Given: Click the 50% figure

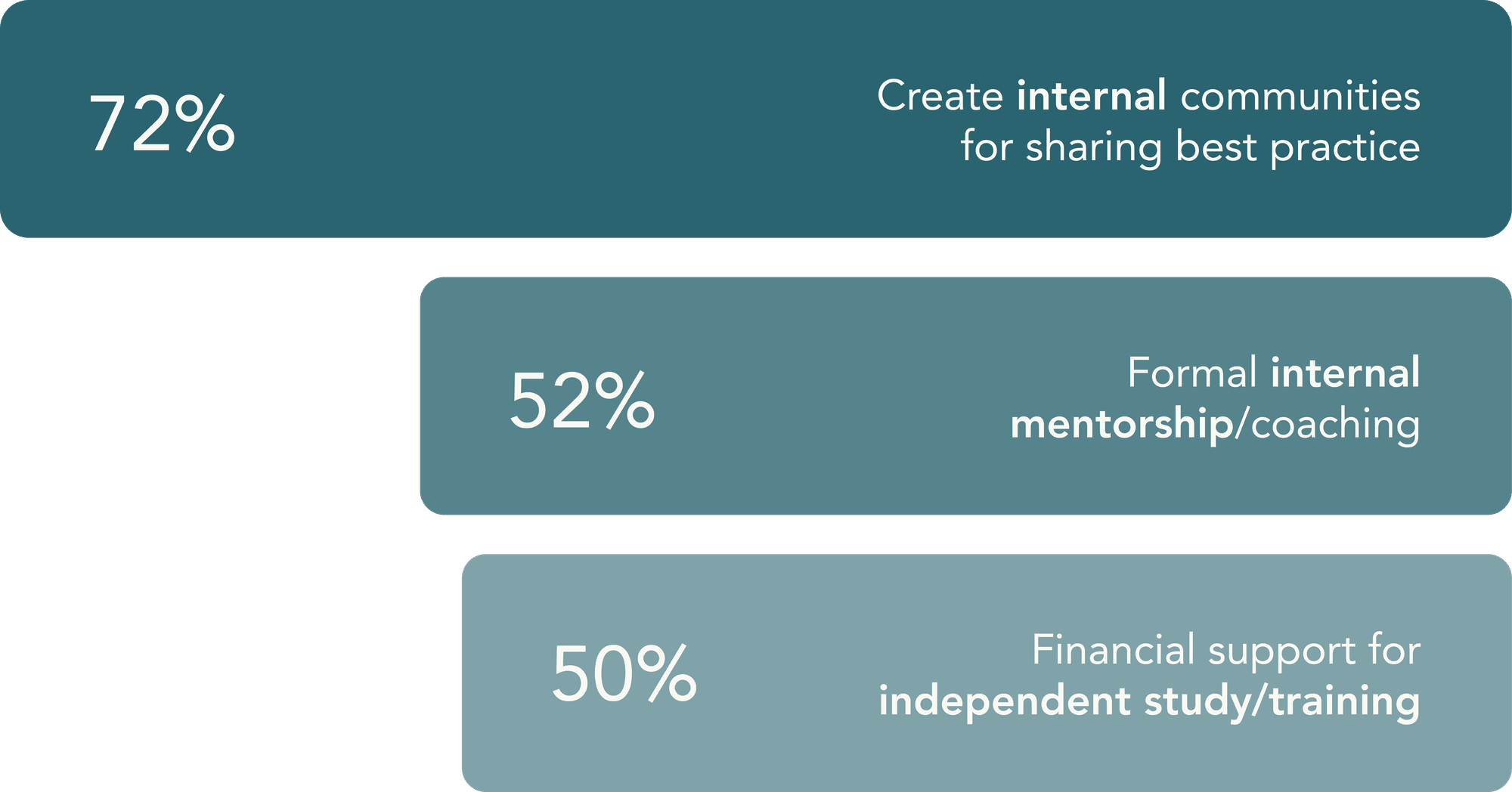Looking at the screenshot, I should coord(624,673).
